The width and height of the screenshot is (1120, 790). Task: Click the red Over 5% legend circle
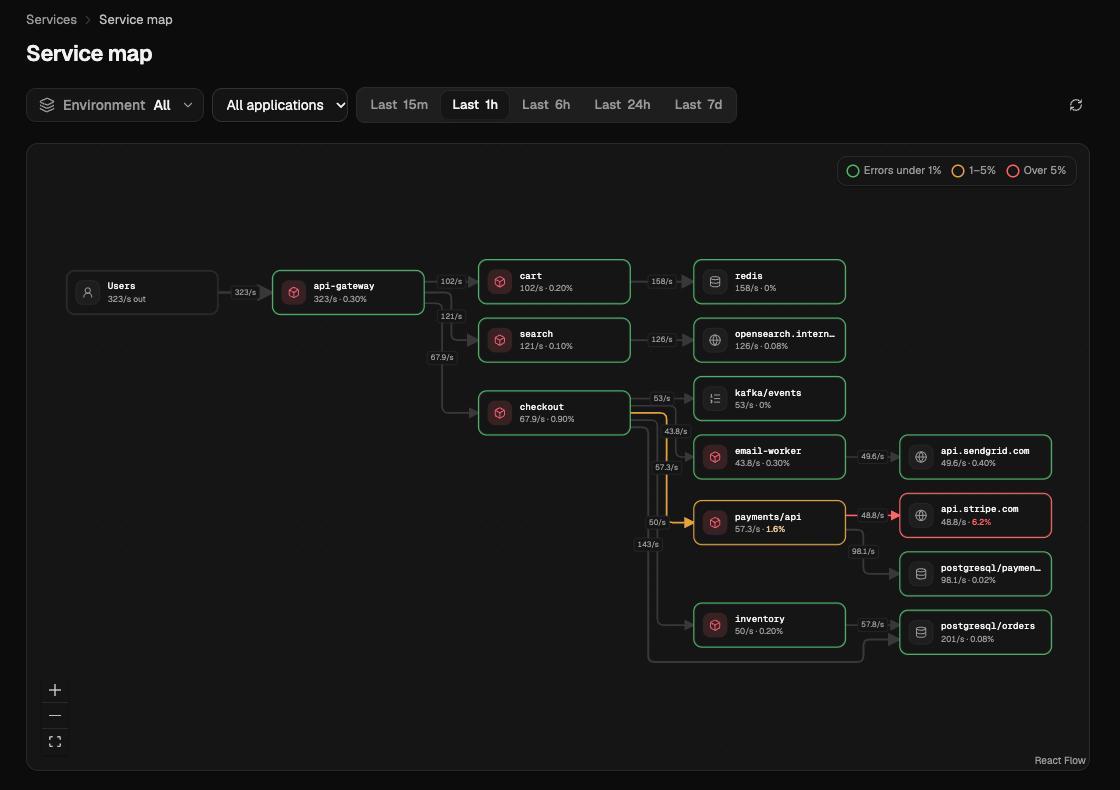pyautogui.click(x=1012, y=171)
